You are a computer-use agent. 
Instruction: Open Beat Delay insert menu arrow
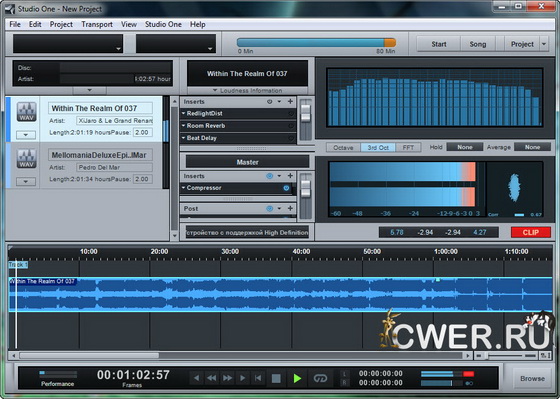coord(184,138)
